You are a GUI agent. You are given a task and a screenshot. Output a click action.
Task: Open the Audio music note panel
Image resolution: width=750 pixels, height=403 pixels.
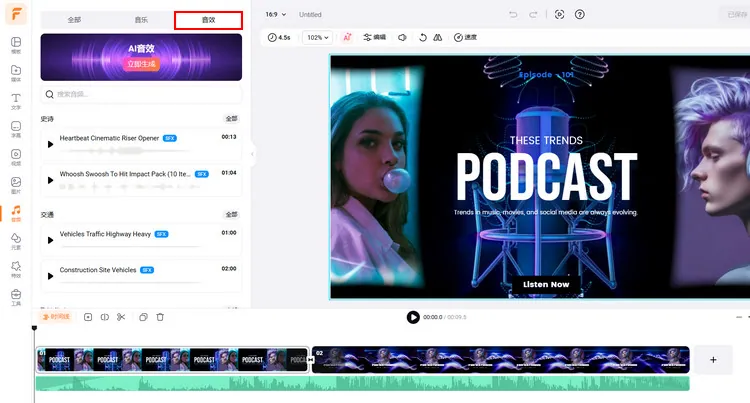(16, 213)
